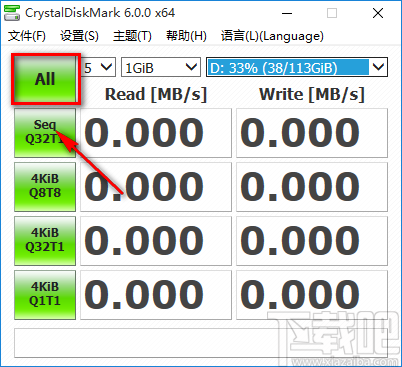The height and width of the screenshot is (367, 402).
Task: Open the test size dropdown showing 1GiB
Action: tap(161, 67)
